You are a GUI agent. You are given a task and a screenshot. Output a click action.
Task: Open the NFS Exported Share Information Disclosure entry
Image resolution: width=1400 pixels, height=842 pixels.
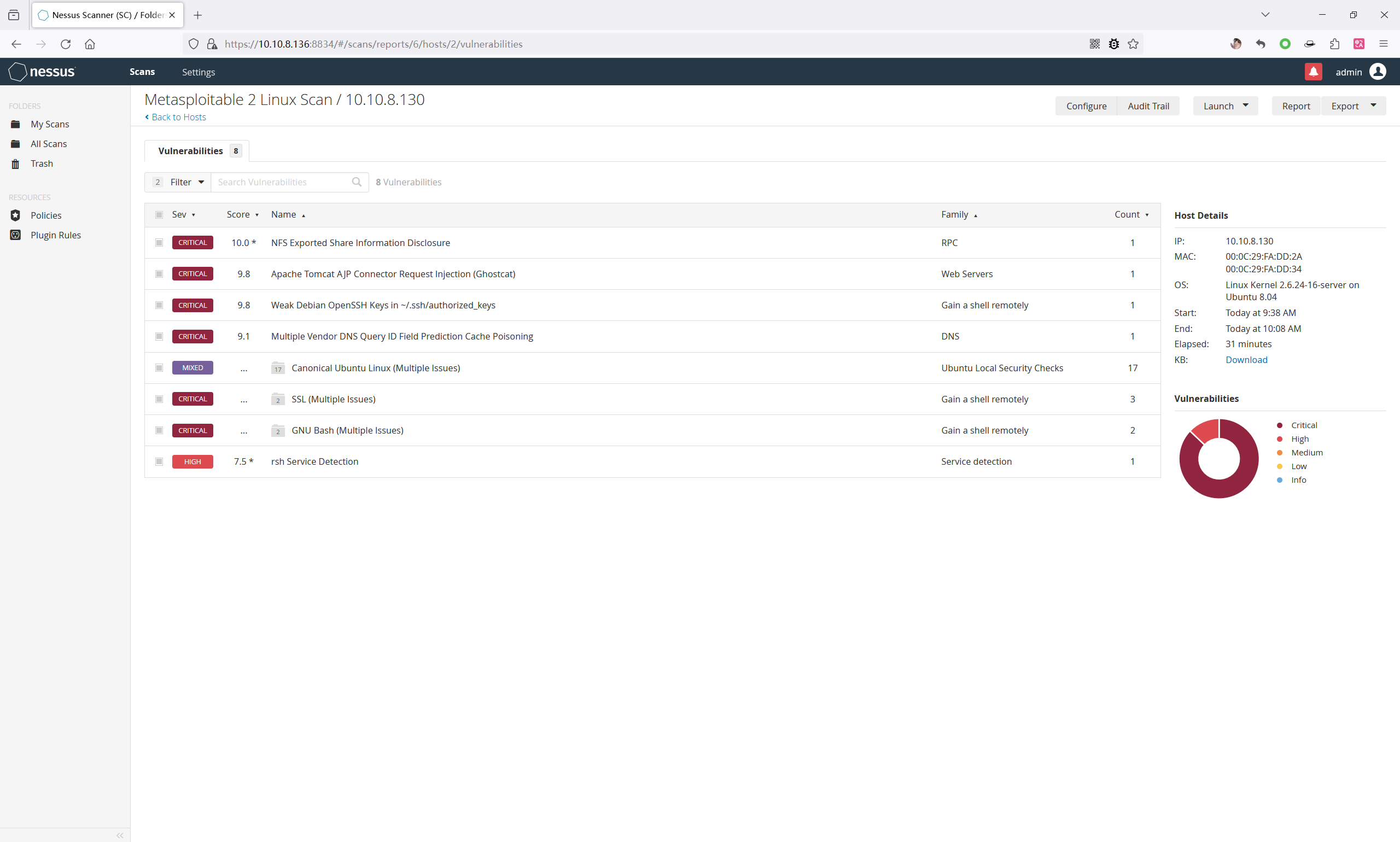point(360,243)
